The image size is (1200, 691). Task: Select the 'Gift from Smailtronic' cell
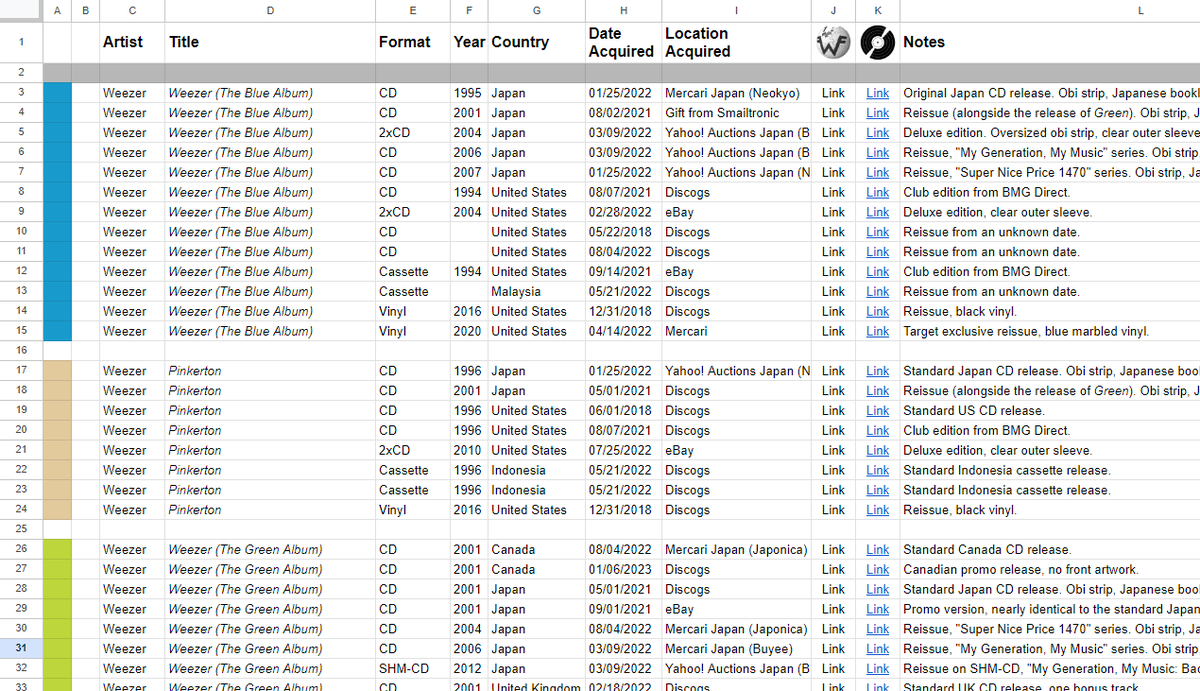(x=736, y=113)
